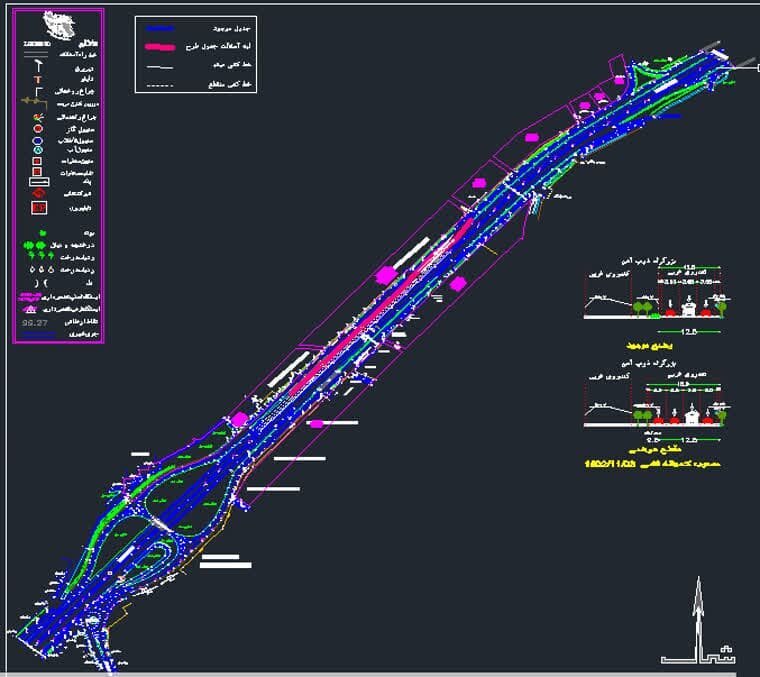The height and width of the screenshot is (677, 760).
Task: Select the blue circle legend symbol
Action: (x=38, y=141)
